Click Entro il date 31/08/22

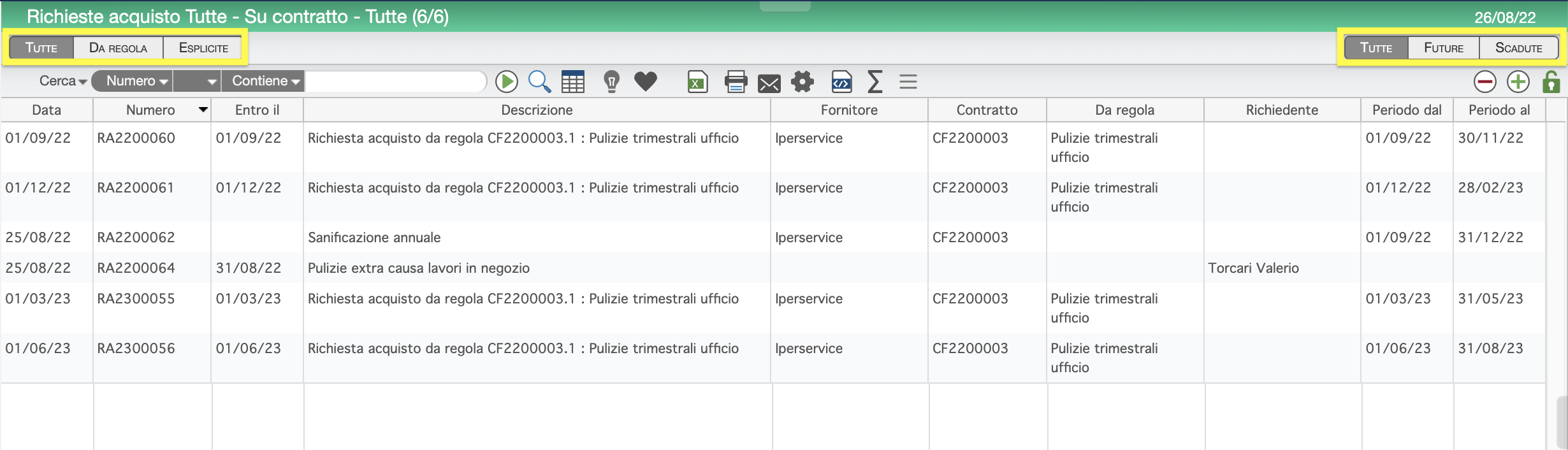click(x=248, y=268)
